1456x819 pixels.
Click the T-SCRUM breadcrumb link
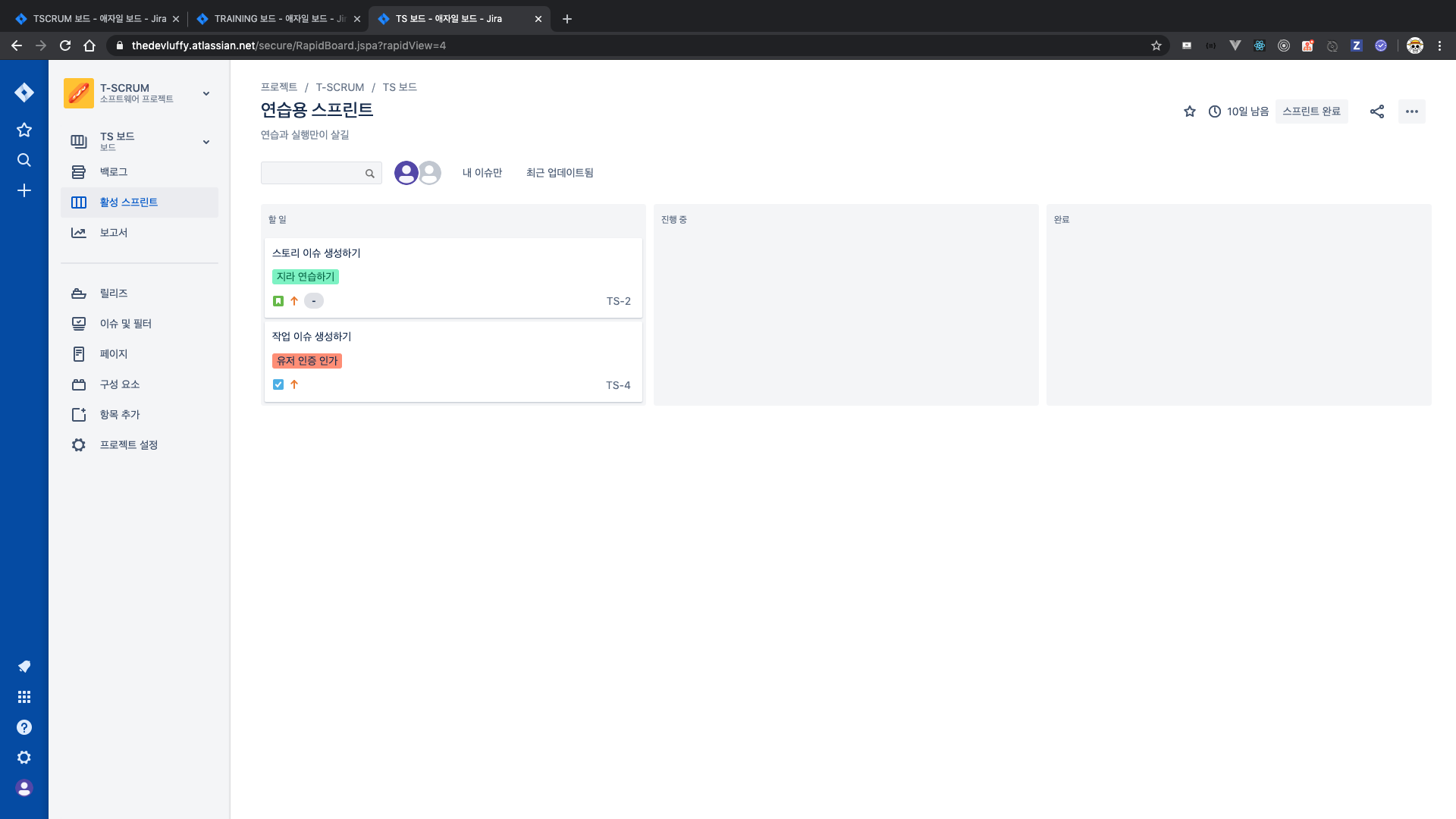coord(340,87)
